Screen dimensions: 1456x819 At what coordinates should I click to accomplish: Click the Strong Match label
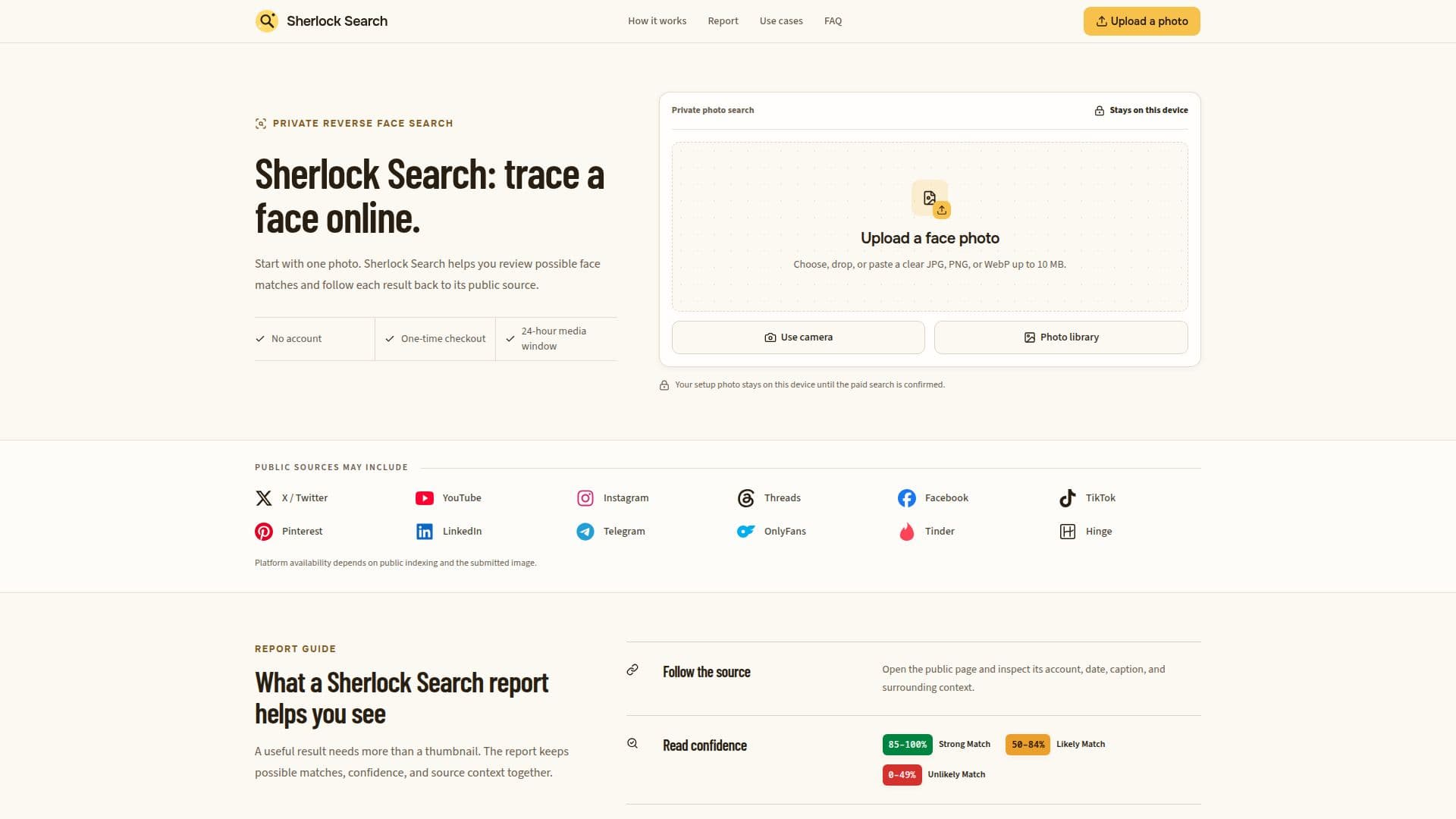pyautogui.click(x=964, y=745)
